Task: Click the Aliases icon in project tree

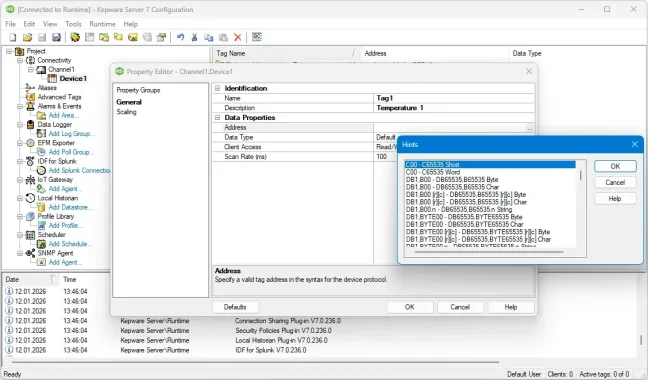Action: tap(30, 88)
